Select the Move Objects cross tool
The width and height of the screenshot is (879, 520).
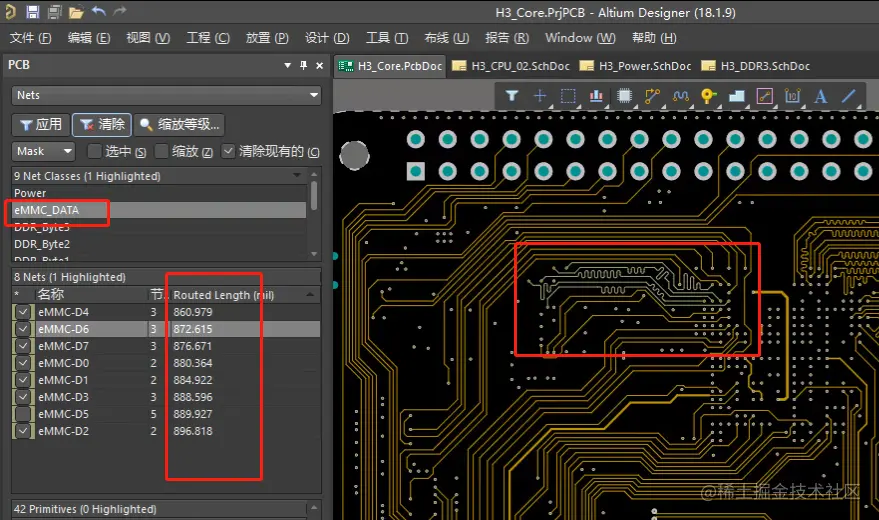click(539, 96)
